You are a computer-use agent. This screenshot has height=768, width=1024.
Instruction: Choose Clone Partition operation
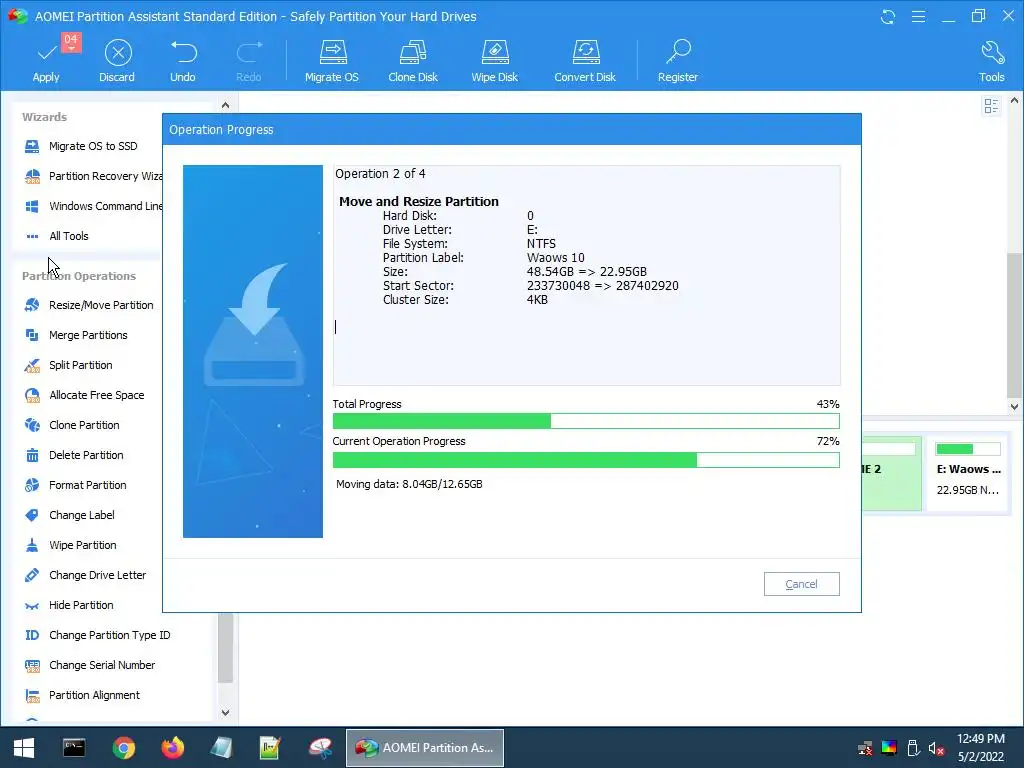click(x=72, y=425)
